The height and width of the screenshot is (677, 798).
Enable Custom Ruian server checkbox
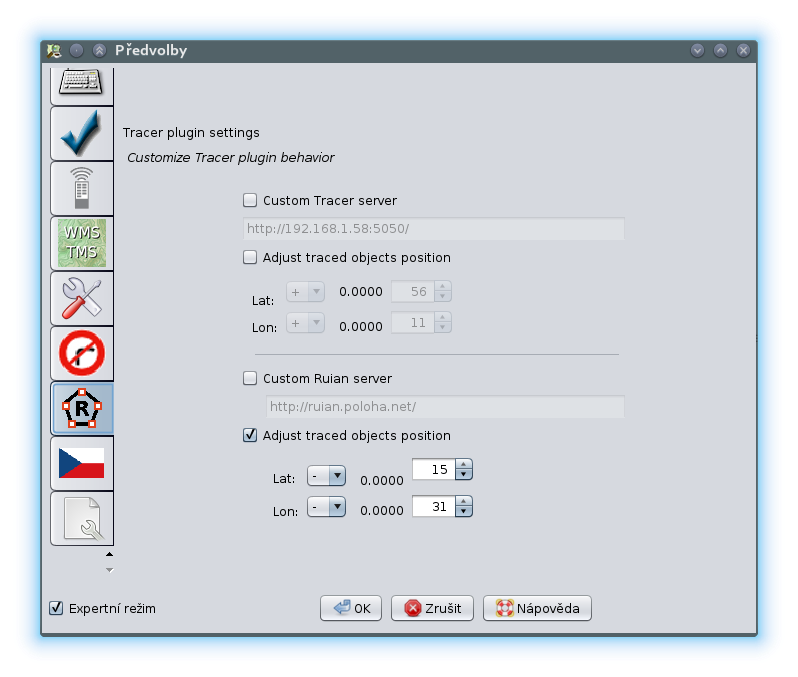[250, 378]
